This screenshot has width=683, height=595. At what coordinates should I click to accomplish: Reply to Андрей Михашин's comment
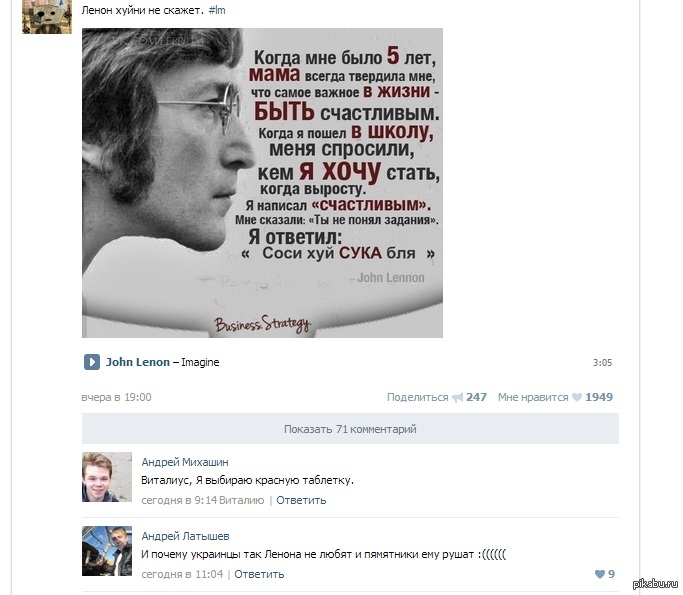tap(301, 500)
